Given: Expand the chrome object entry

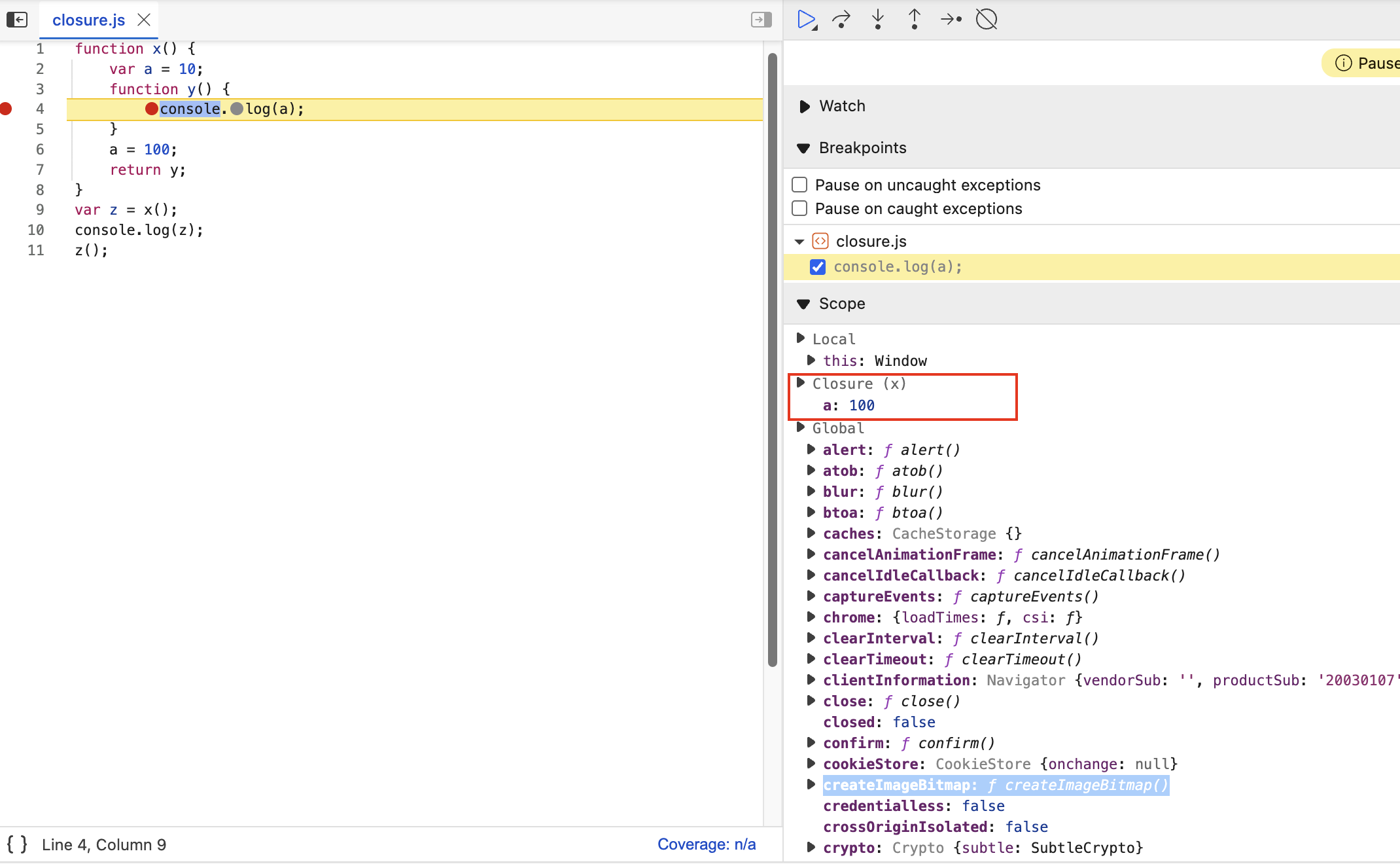Looking at the screenshot, I should pos(811,617).
